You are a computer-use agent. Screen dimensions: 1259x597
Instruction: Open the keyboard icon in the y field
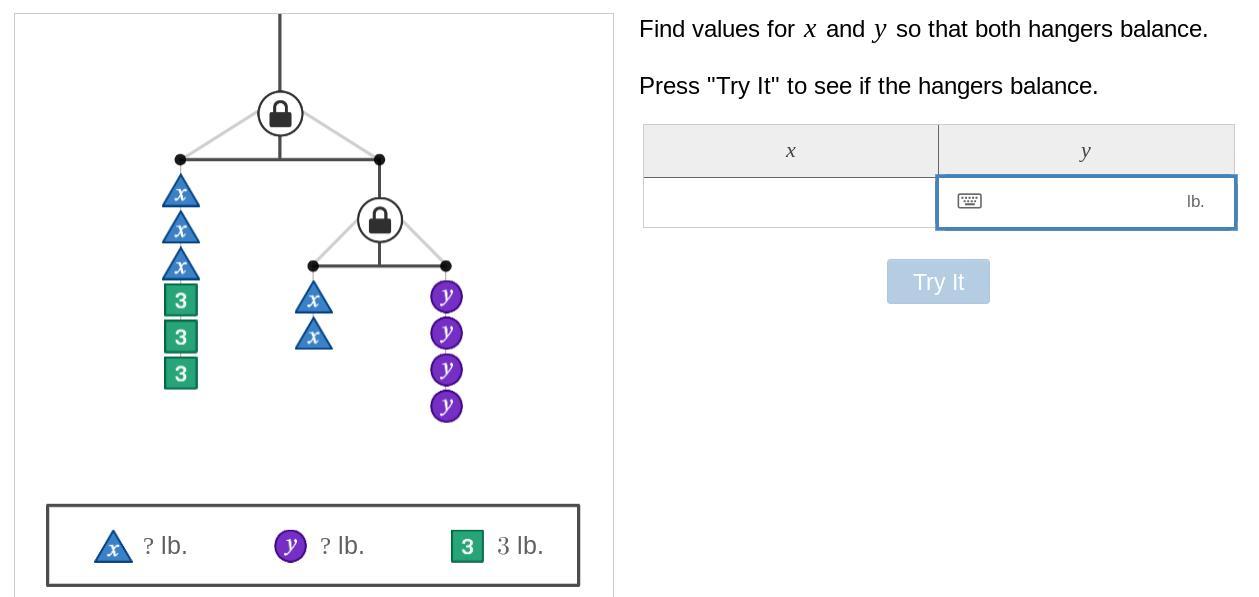pos(969,201)
